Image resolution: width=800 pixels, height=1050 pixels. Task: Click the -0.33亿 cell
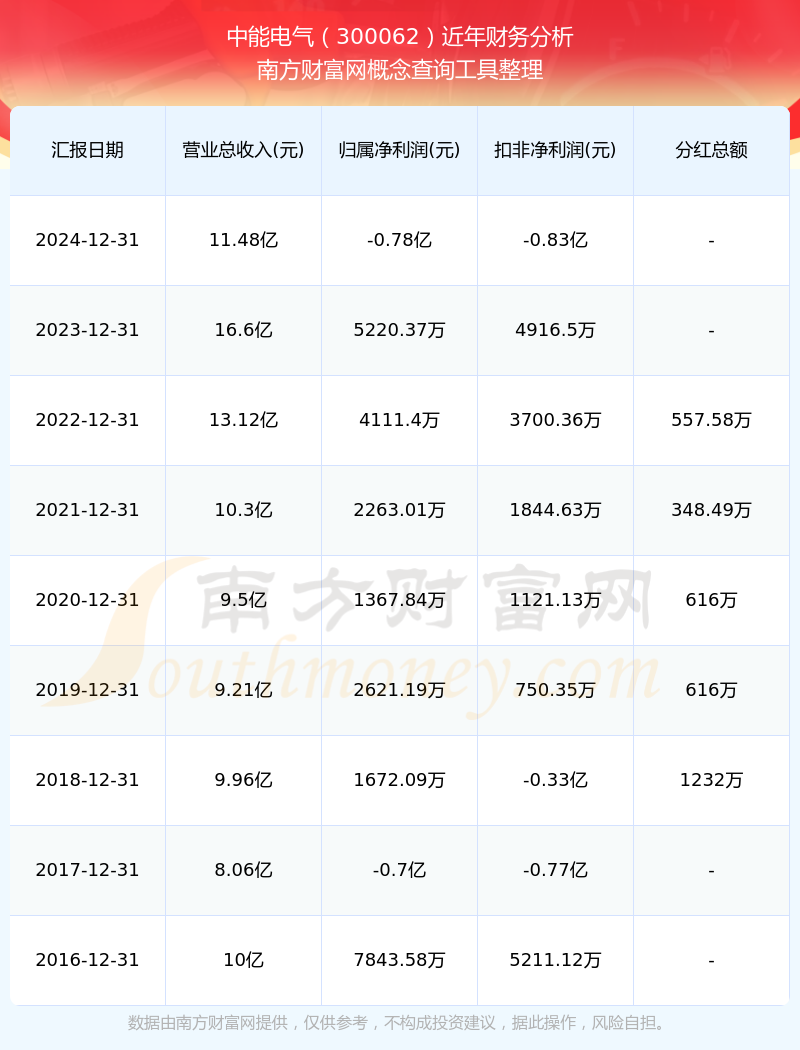(556, 780)
